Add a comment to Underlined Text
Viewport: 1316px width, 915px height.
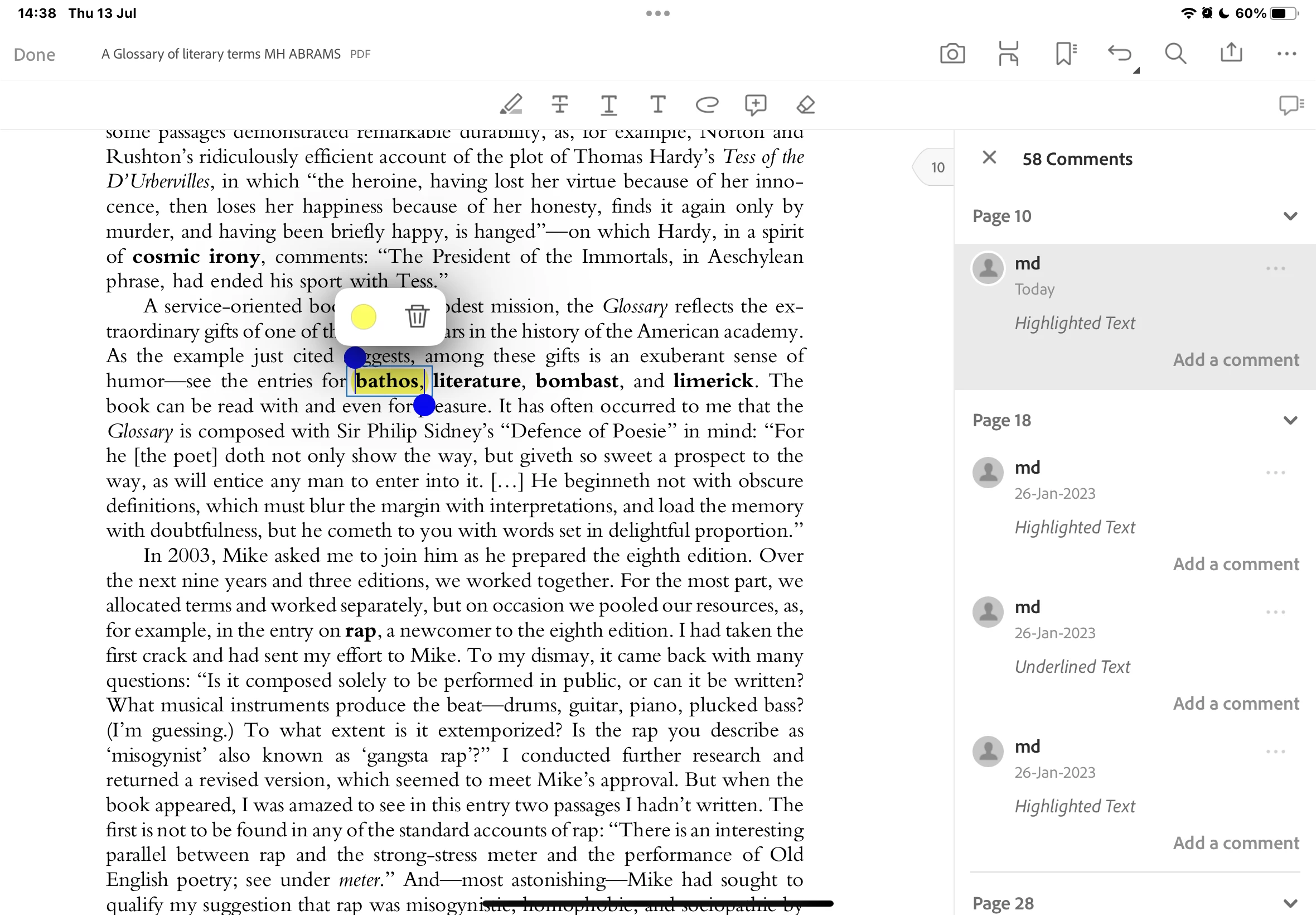point(1235,703)
